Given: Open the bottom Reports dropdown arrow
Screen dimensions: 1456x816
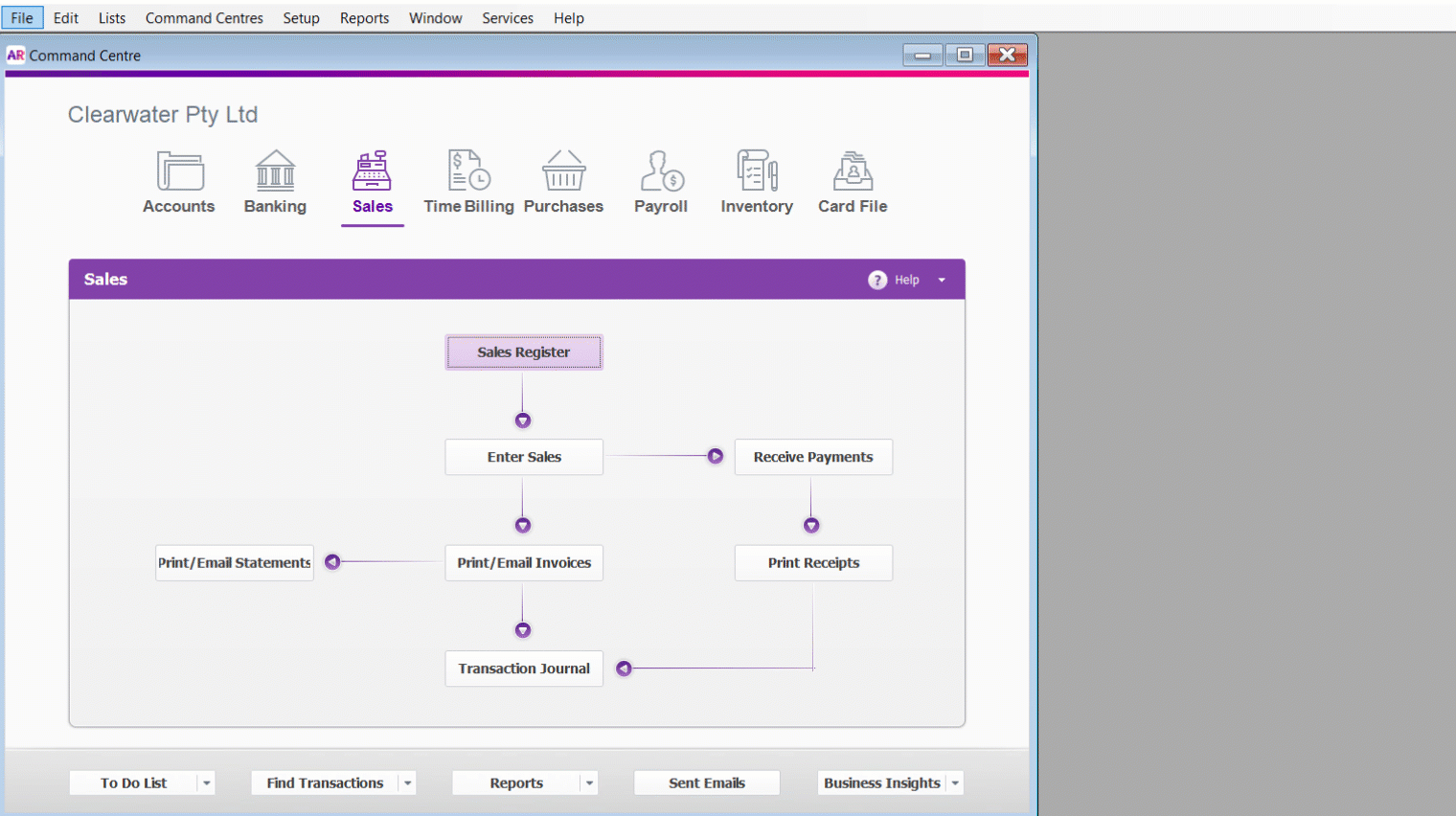Looking at the screenshot, I should pos(589,783).
